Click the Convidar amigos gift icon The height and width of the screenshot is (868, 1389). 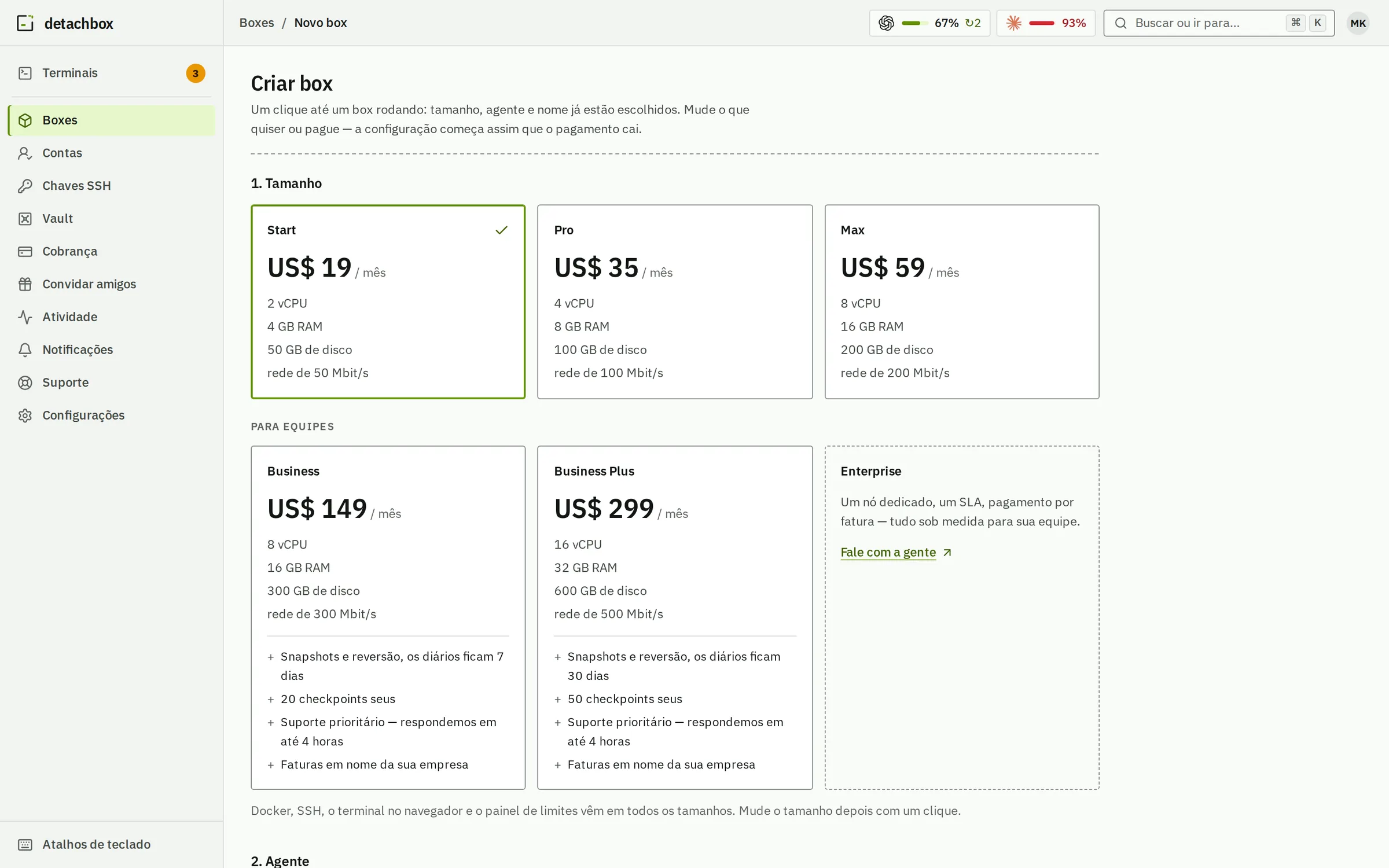25,284
